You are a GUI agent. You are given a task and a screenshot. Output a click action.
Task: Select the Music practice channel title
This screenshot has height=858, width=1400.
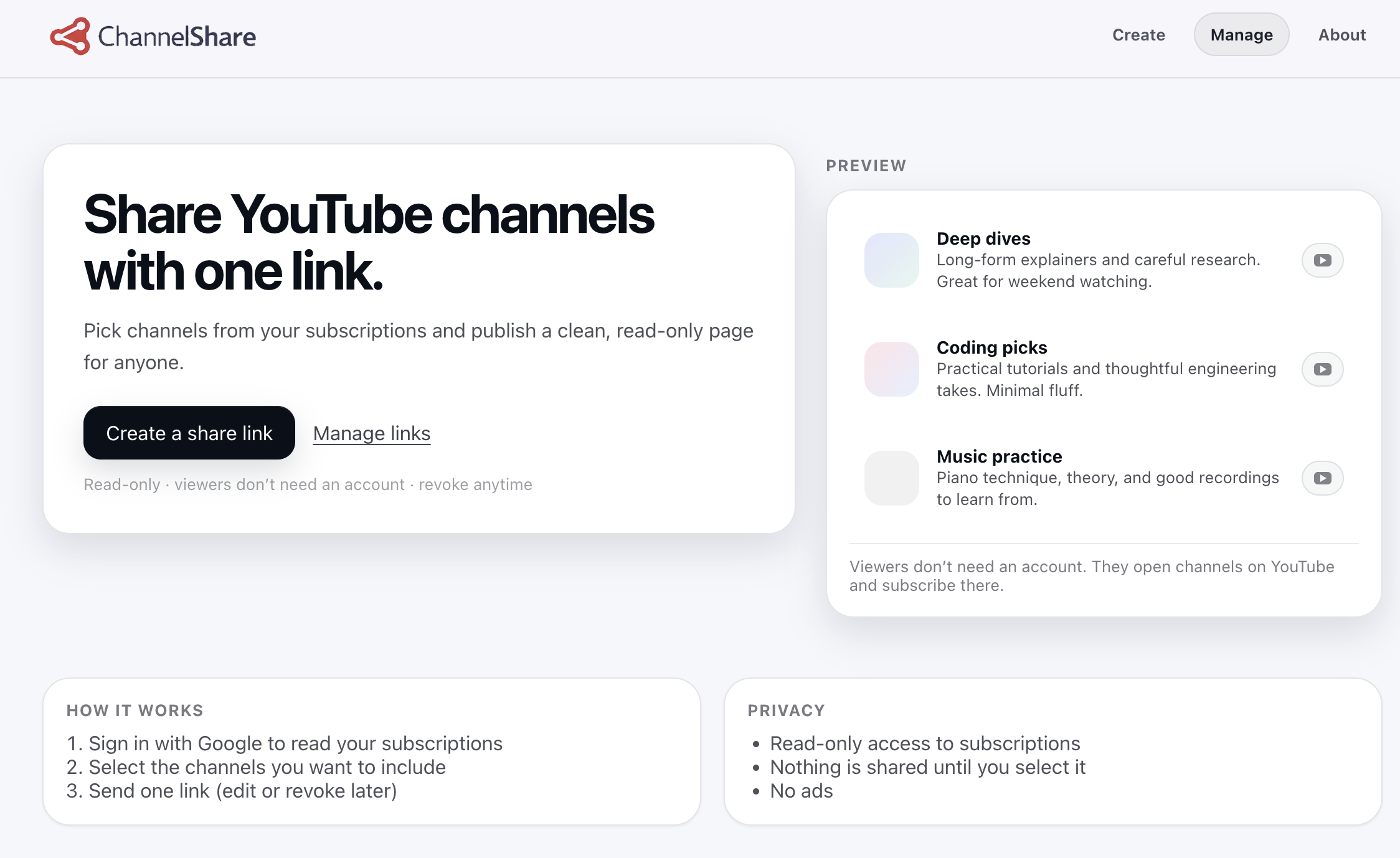999,456
